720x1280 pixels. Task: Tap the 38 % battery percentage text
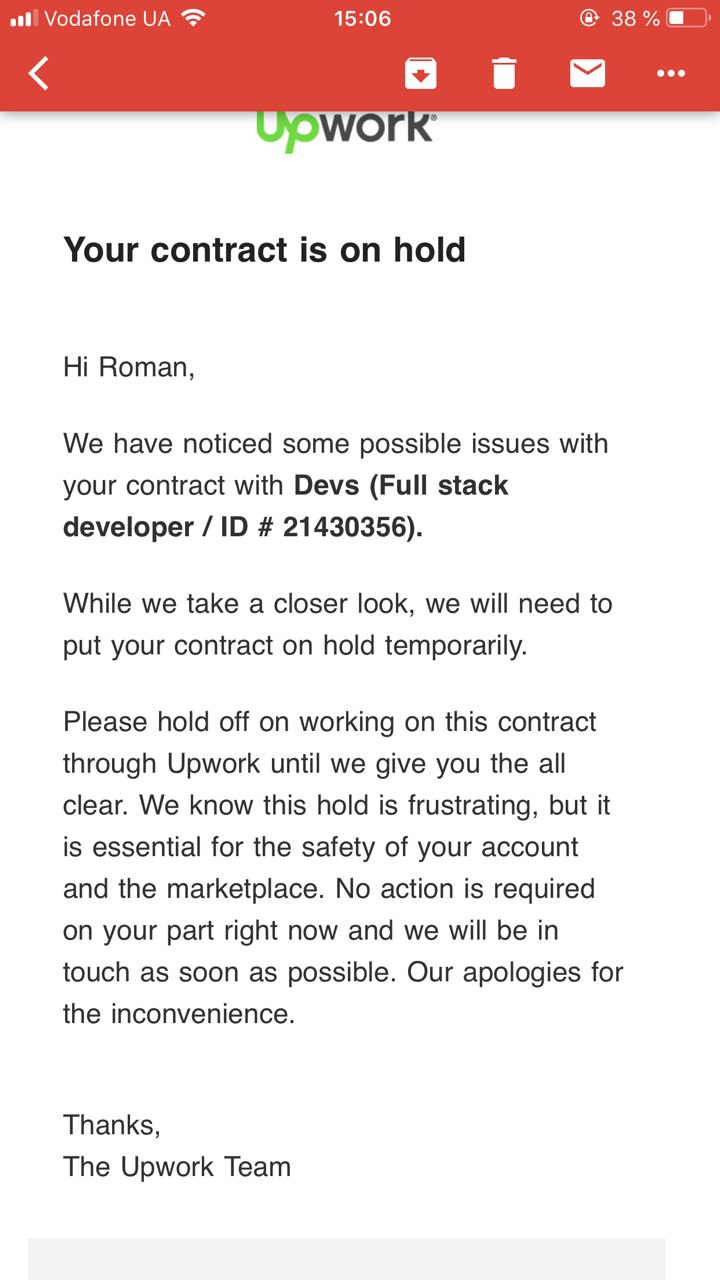coord(635,18)
